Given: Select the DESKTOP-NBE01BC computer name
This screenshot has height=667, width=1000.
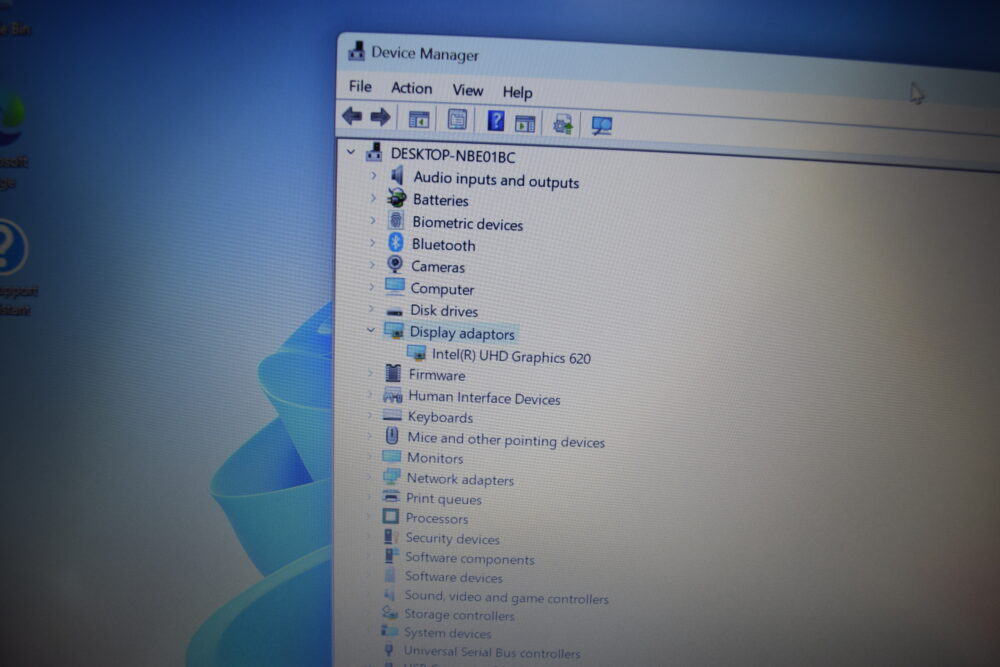Looking at the screenshot, I should pos(453,156).
